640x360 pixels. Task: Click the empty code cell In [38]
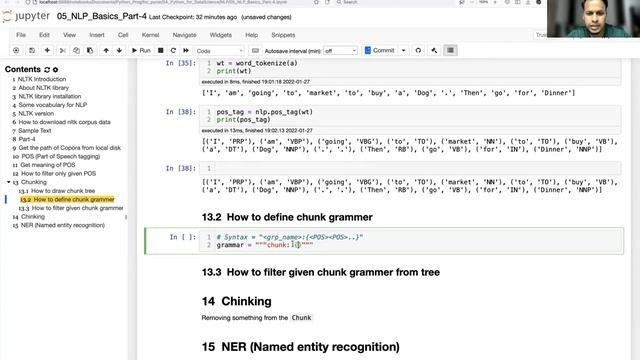[x=411, y=168]
